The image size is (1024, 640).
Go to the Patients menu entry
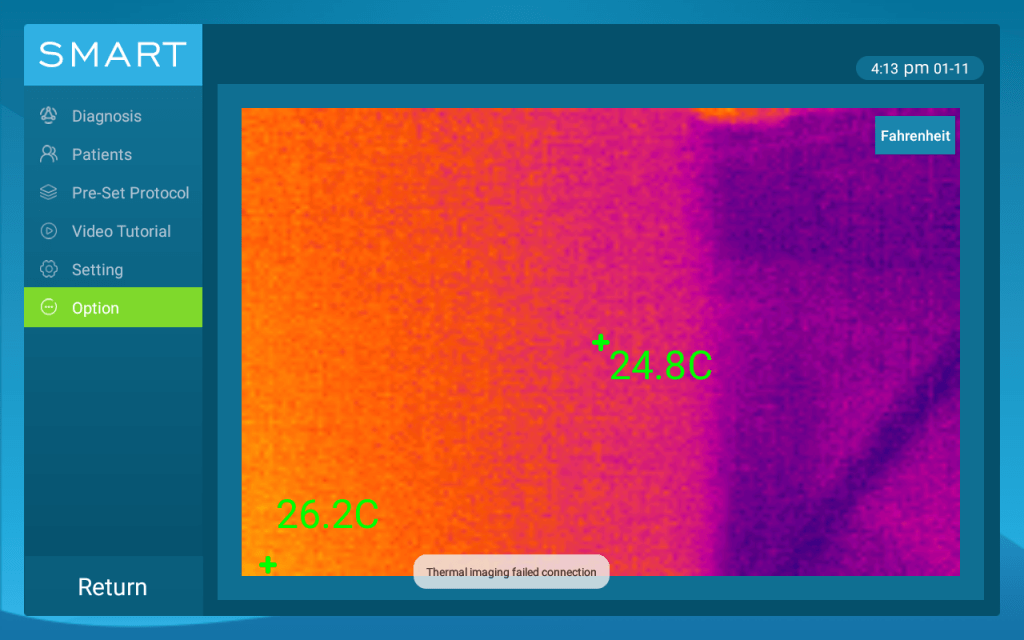coord(102,154)
